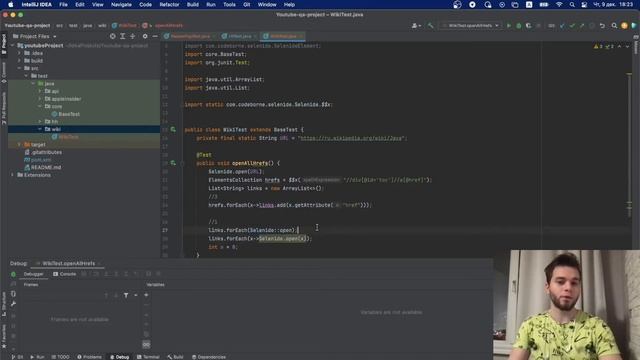Expand the api package
Viewport: 640px width, 360px height.
click(40, 91)
